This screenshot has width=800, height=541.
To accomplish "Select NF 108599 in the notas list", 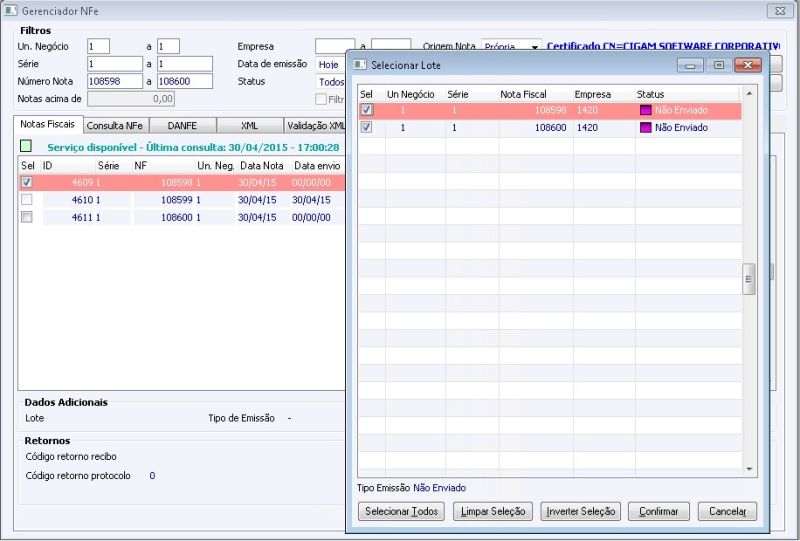I will click(177, 200).
